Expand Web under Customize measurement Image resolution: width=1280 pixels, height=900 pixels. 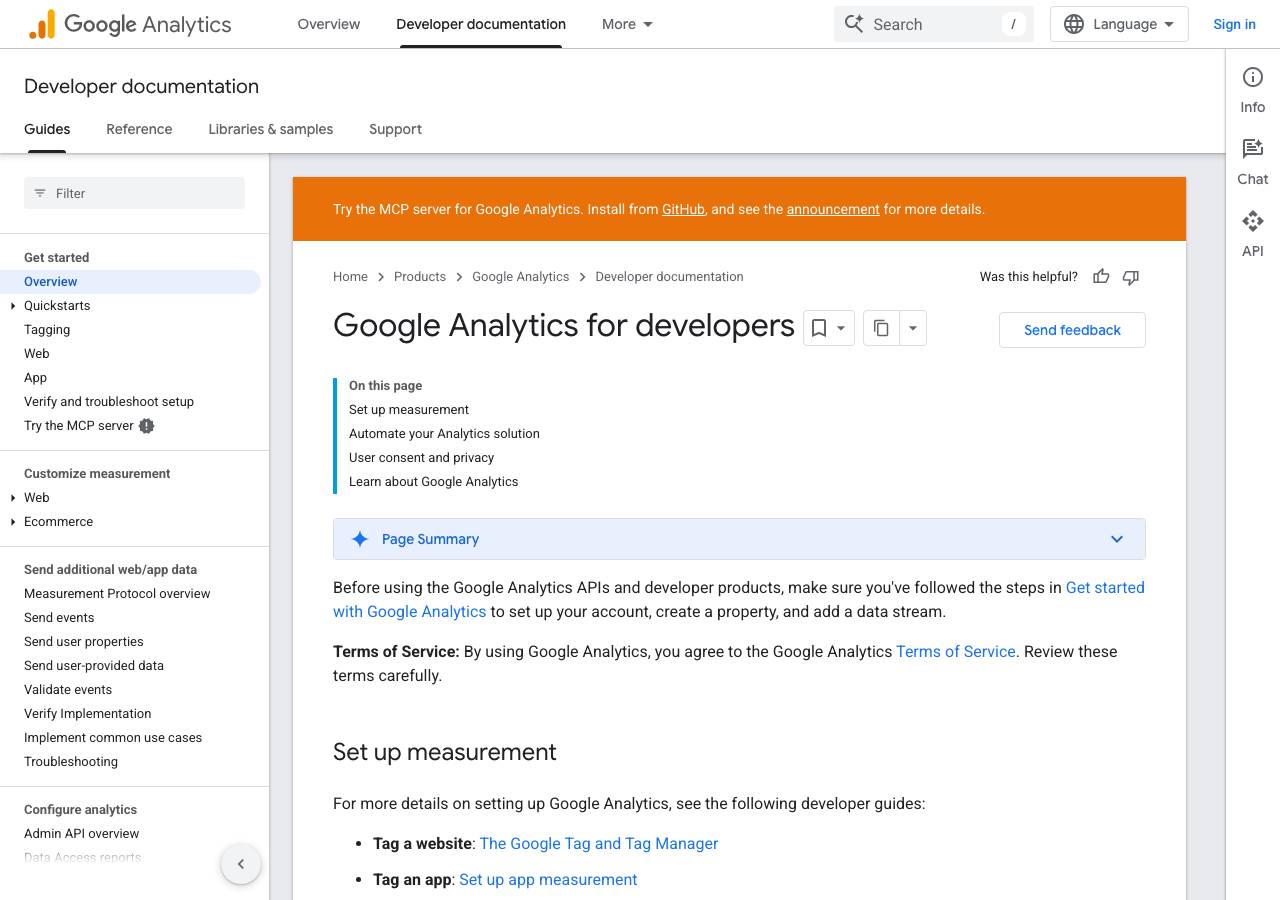[x=13, y=498]
